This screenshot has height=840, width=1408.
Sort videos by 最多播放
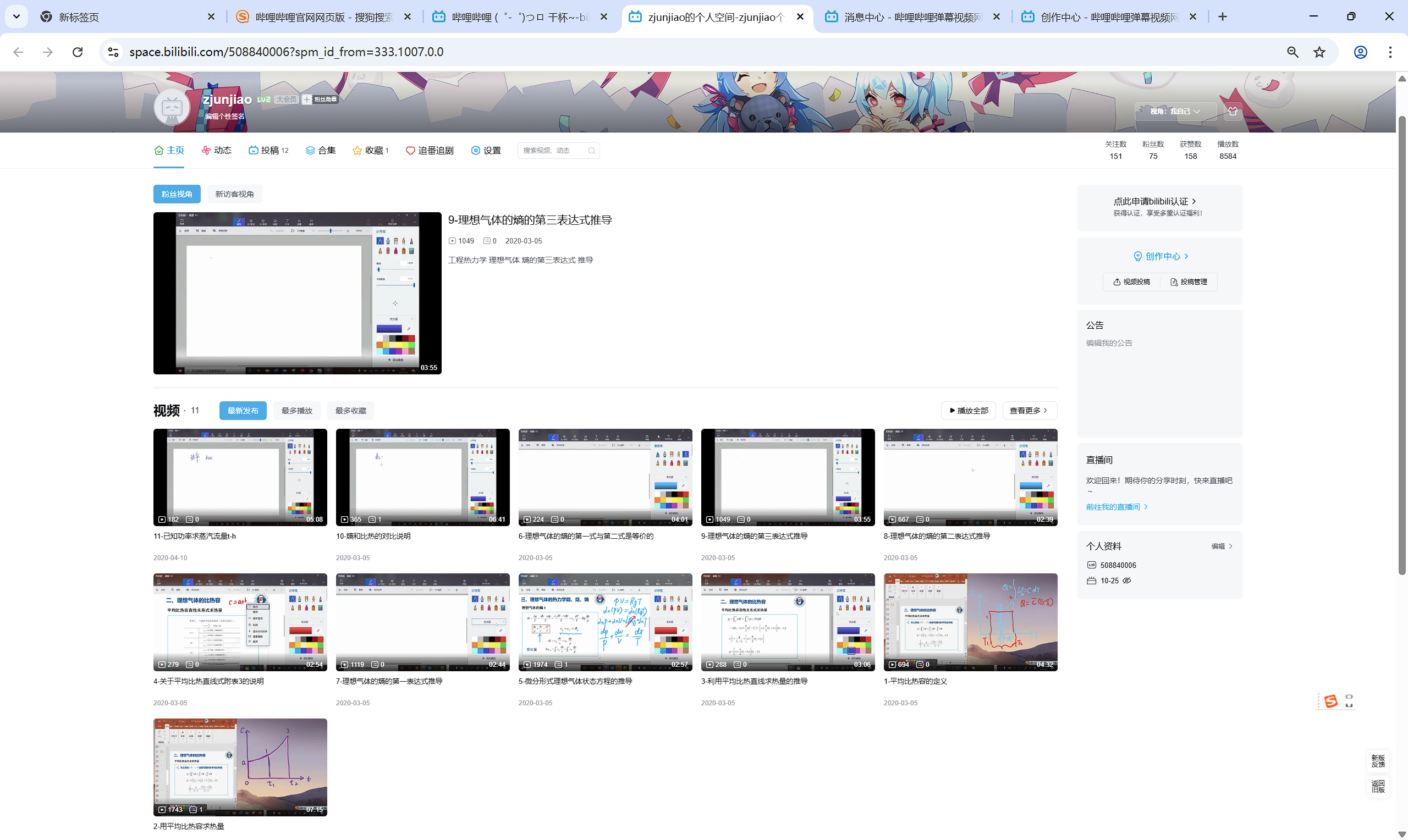296,411
